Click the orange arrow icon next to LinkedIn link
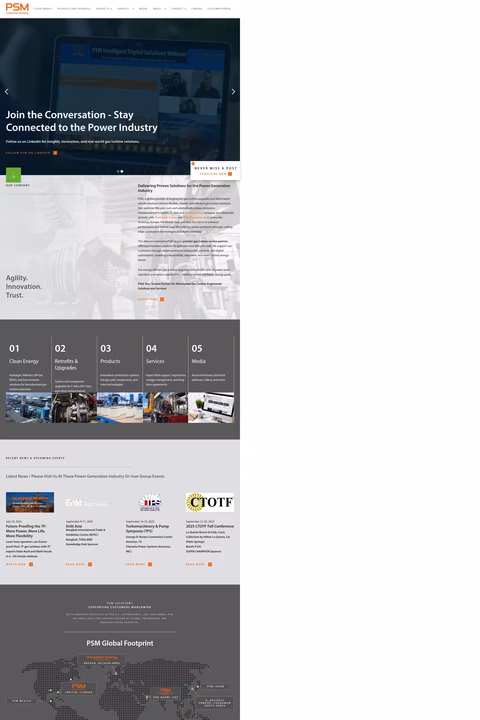480x720 pixels. pos(55,153)
